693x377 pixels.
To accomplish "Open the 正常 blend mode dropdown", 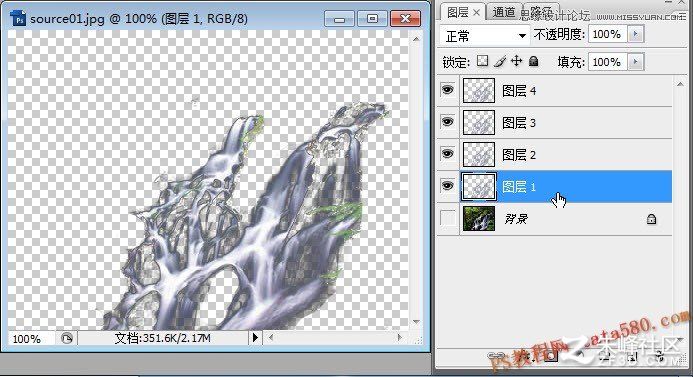I will point(485,35).
